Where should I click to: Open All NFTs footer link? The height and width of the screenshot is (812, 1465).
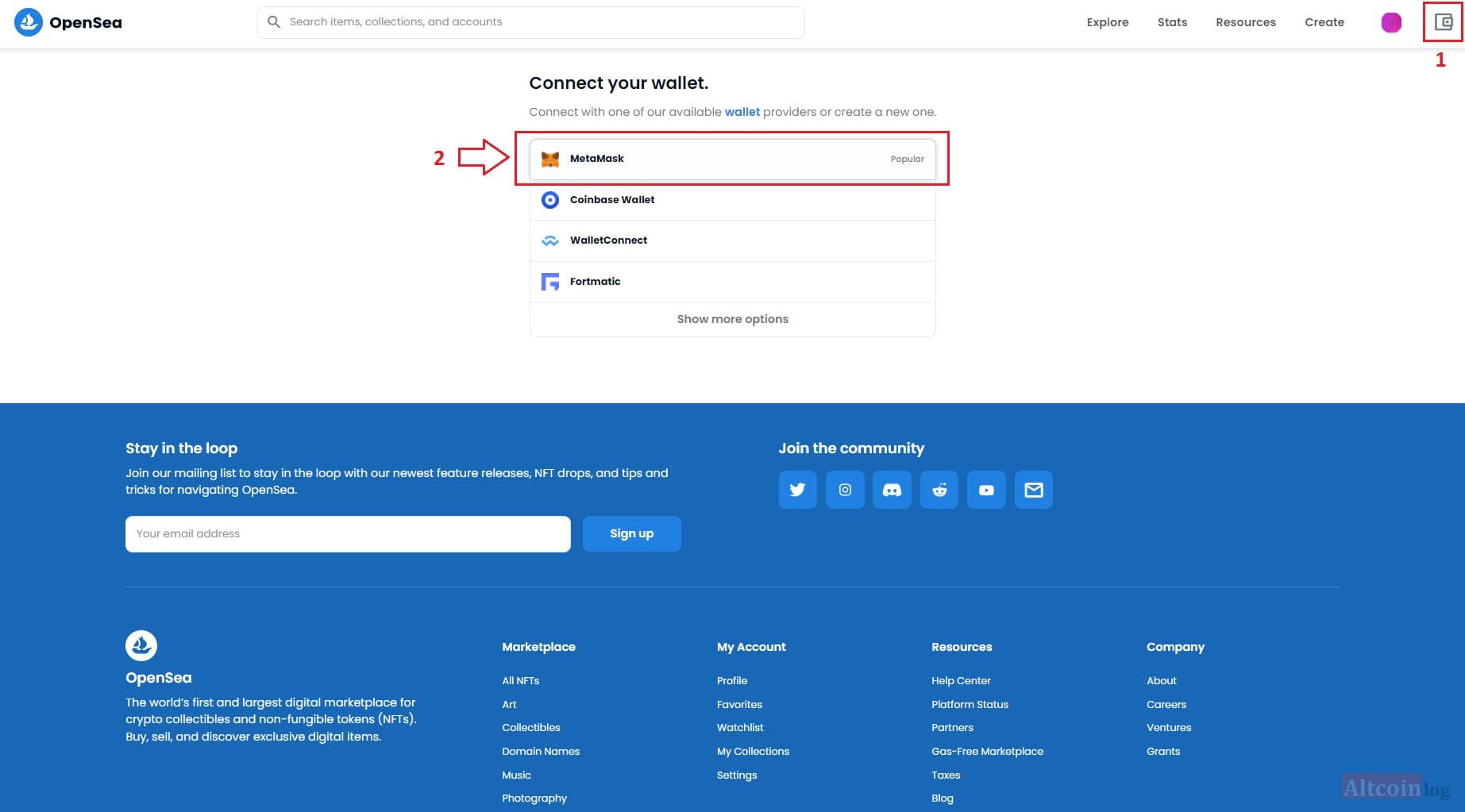521,680
